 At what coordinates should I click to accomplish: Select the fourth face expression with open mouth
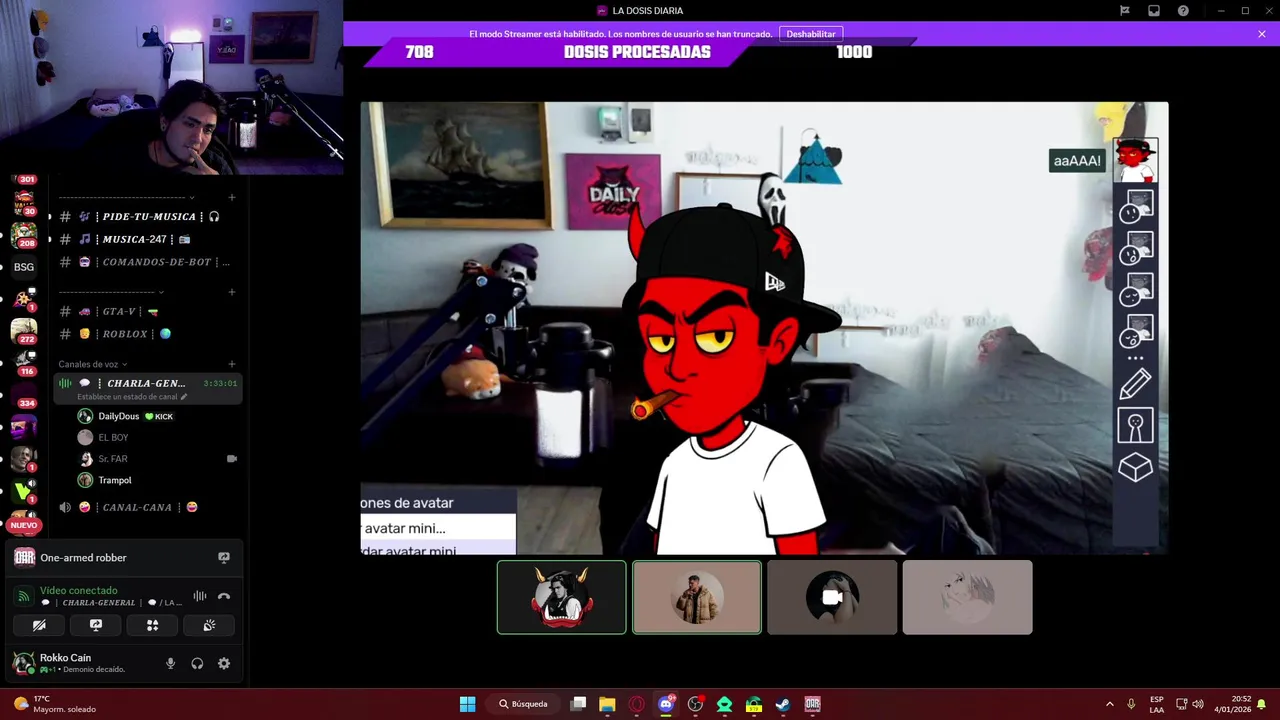click(1135, 330)
